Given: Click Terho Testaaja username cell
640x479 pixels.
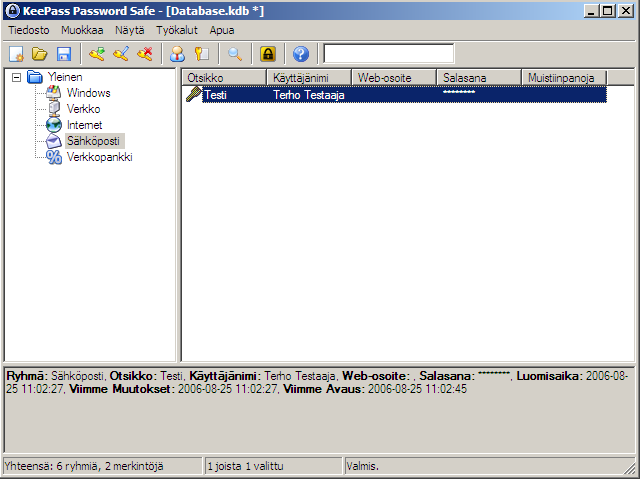Looking at the screenshot, I should tap(309, 95).
